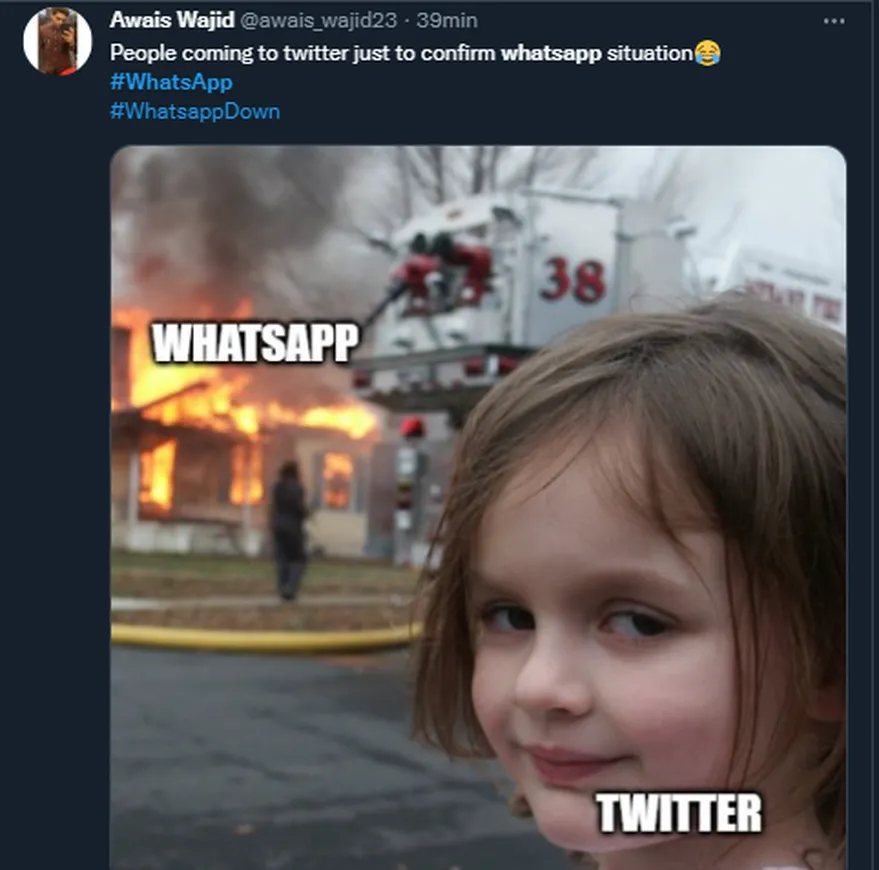Screen dimensions: 879x870
Task: Click the bold "whatsapp" word in the tweet
Action: [x=551, y=53]
